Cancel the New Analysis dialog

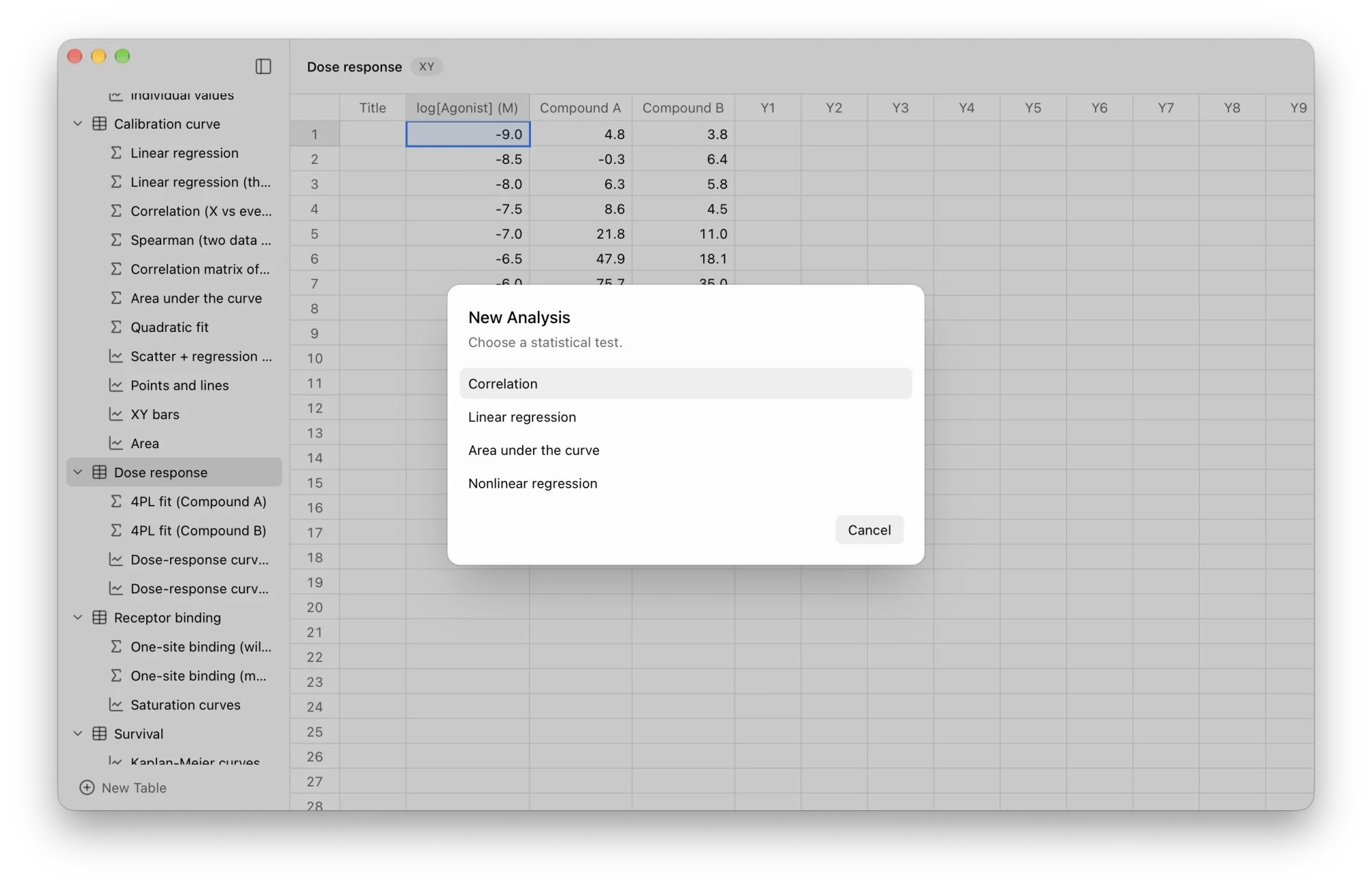[869, 530]
